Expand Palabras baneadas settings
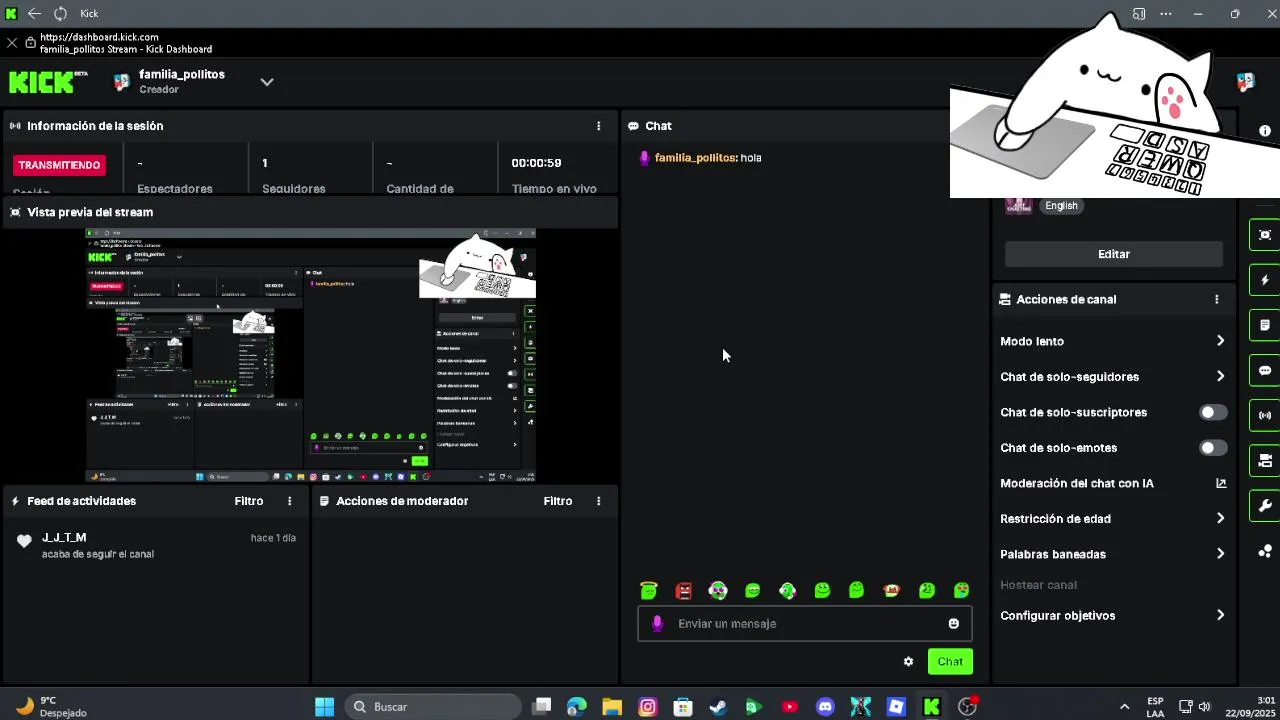This screenshot has height=720, width=1280. click(x=1112, y=554)
